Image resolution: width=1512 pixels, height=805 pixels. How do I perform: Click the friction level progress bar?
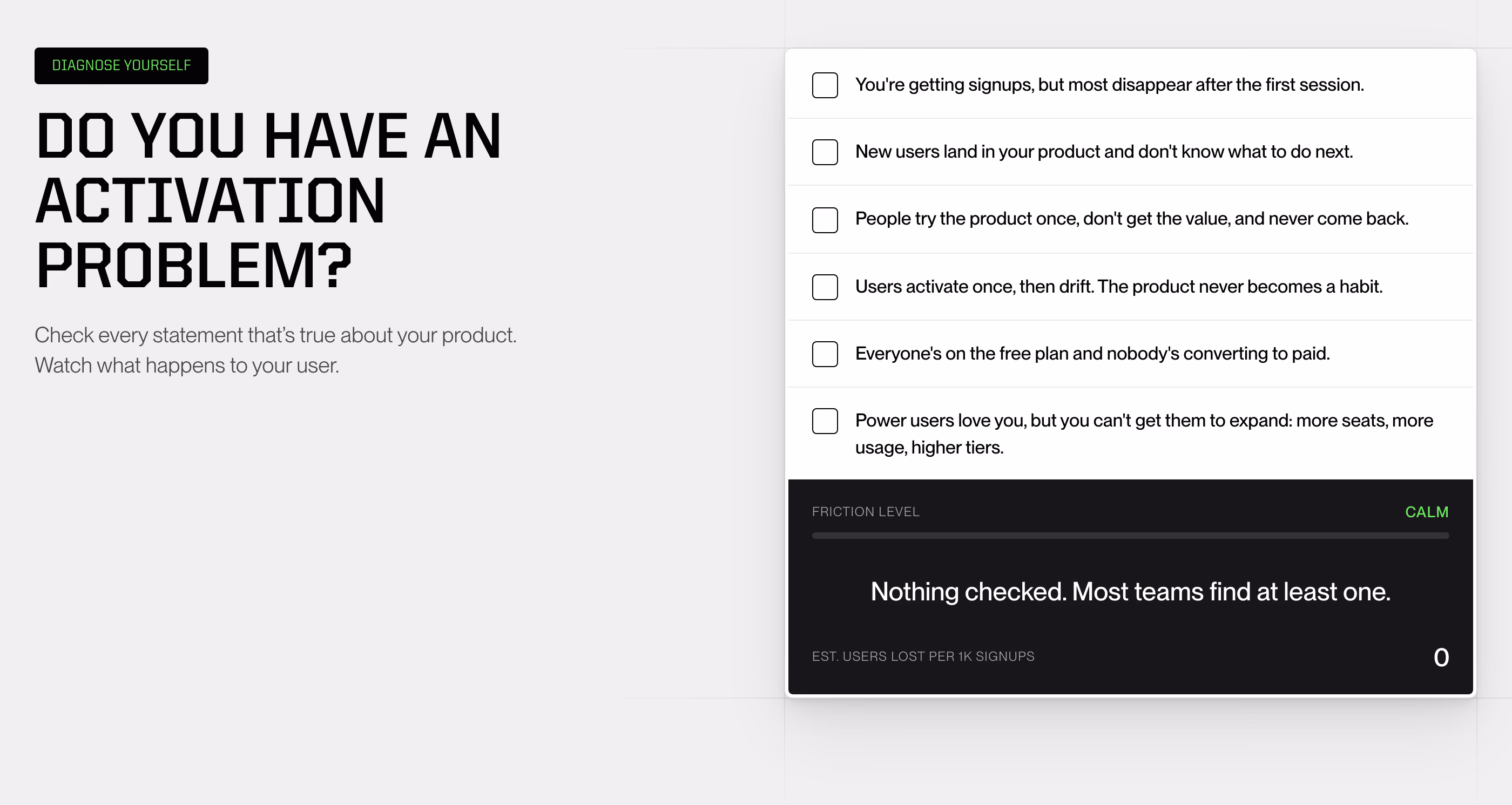click(x=1130, y=535)
